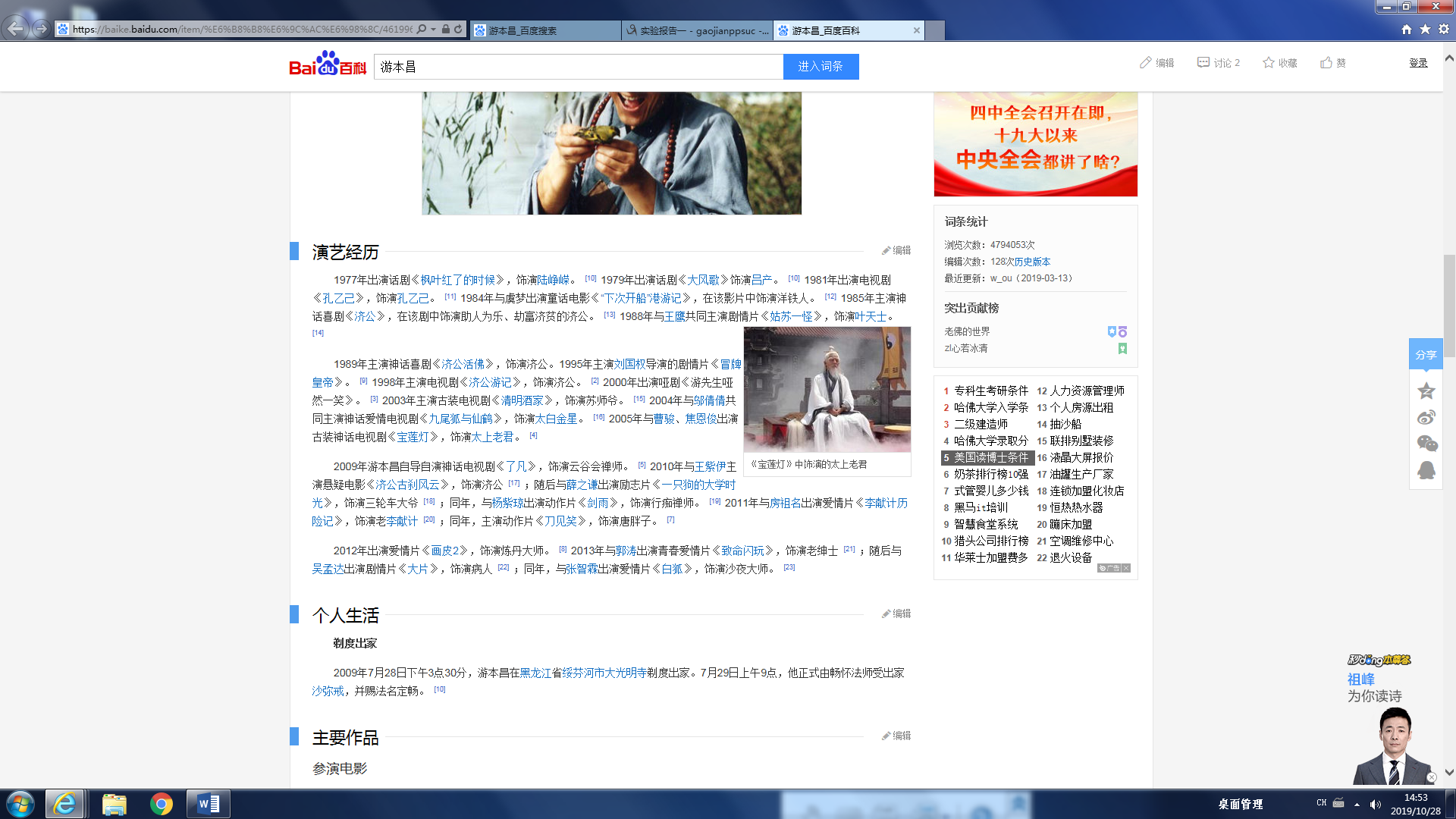The width and height of the screenshot is (1456, 819).
Task: Close the advertisement list with its X
Action: (x=1126, y=568)
